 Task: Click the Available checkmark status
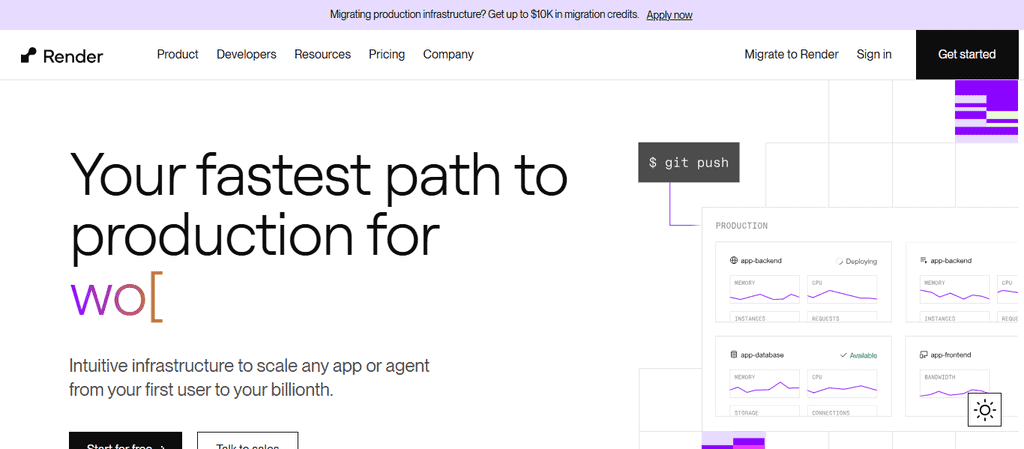click(x=858, y=356)
